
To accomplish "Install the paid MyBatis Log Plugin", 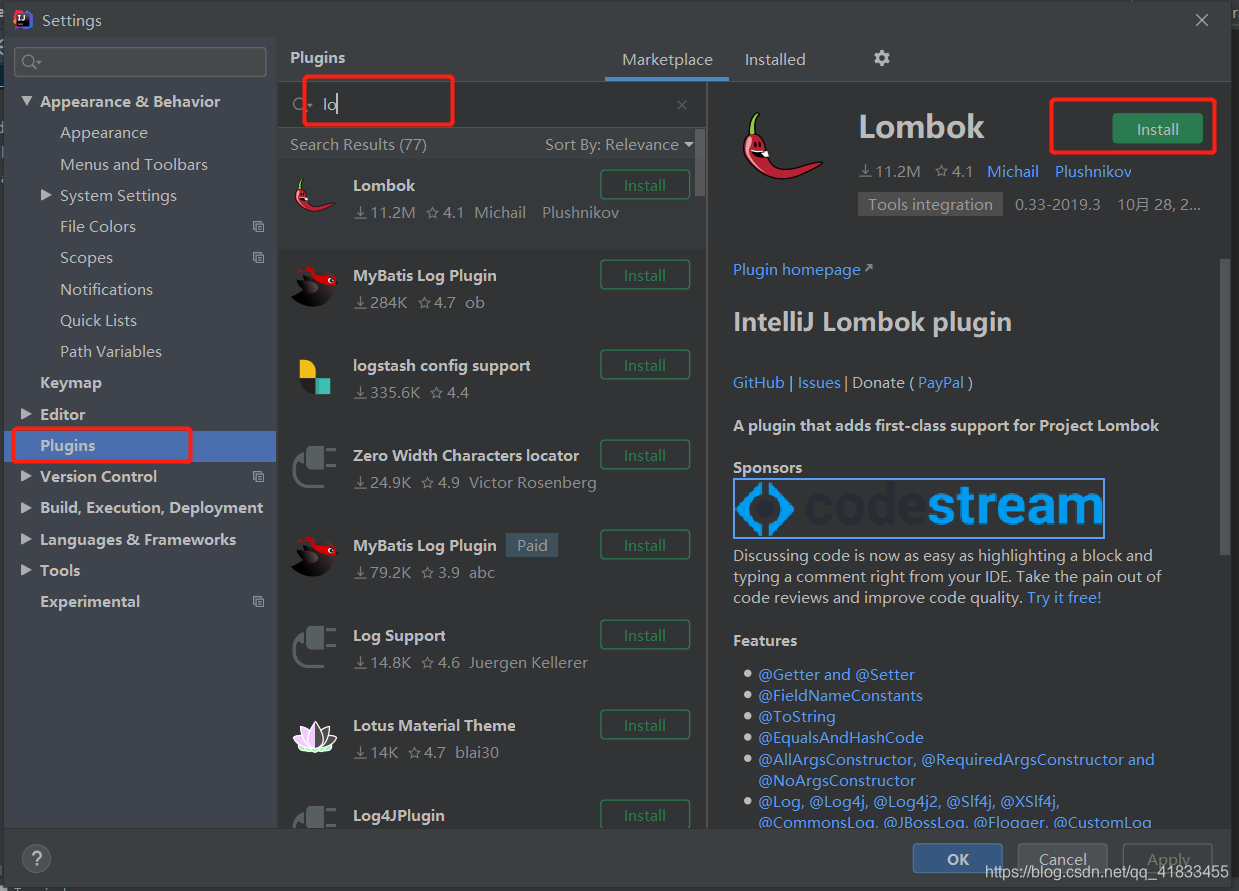I will tap(645, 545).
